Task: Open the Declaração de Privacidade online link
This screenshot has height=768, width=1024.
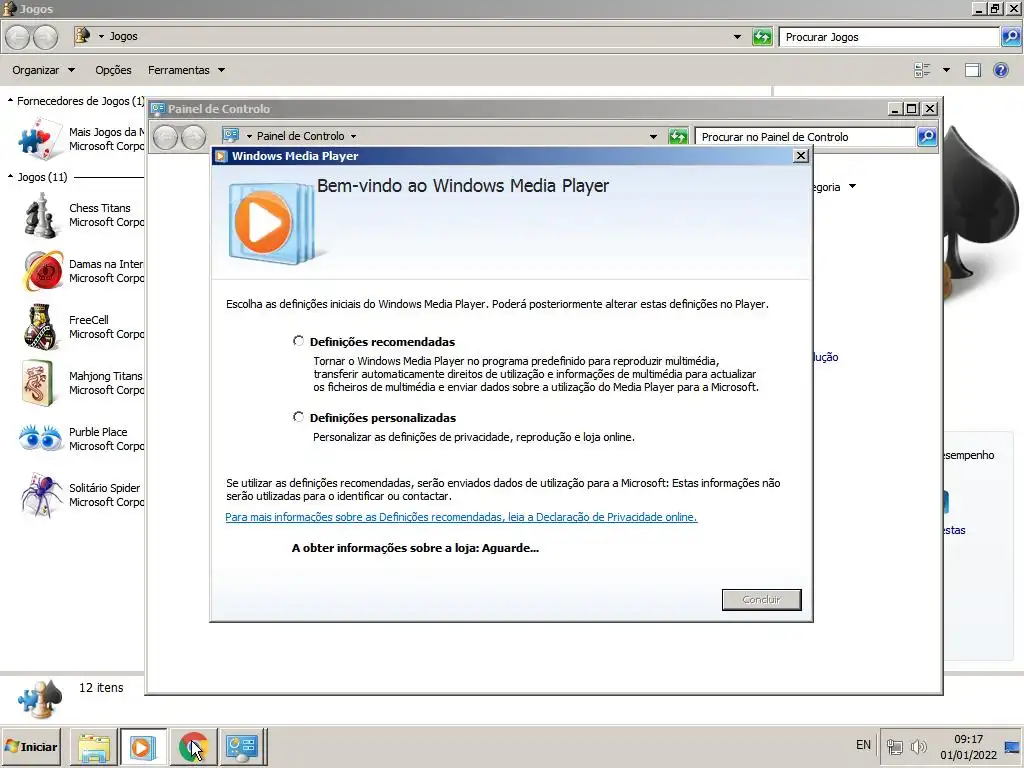Action: (461, 517)
